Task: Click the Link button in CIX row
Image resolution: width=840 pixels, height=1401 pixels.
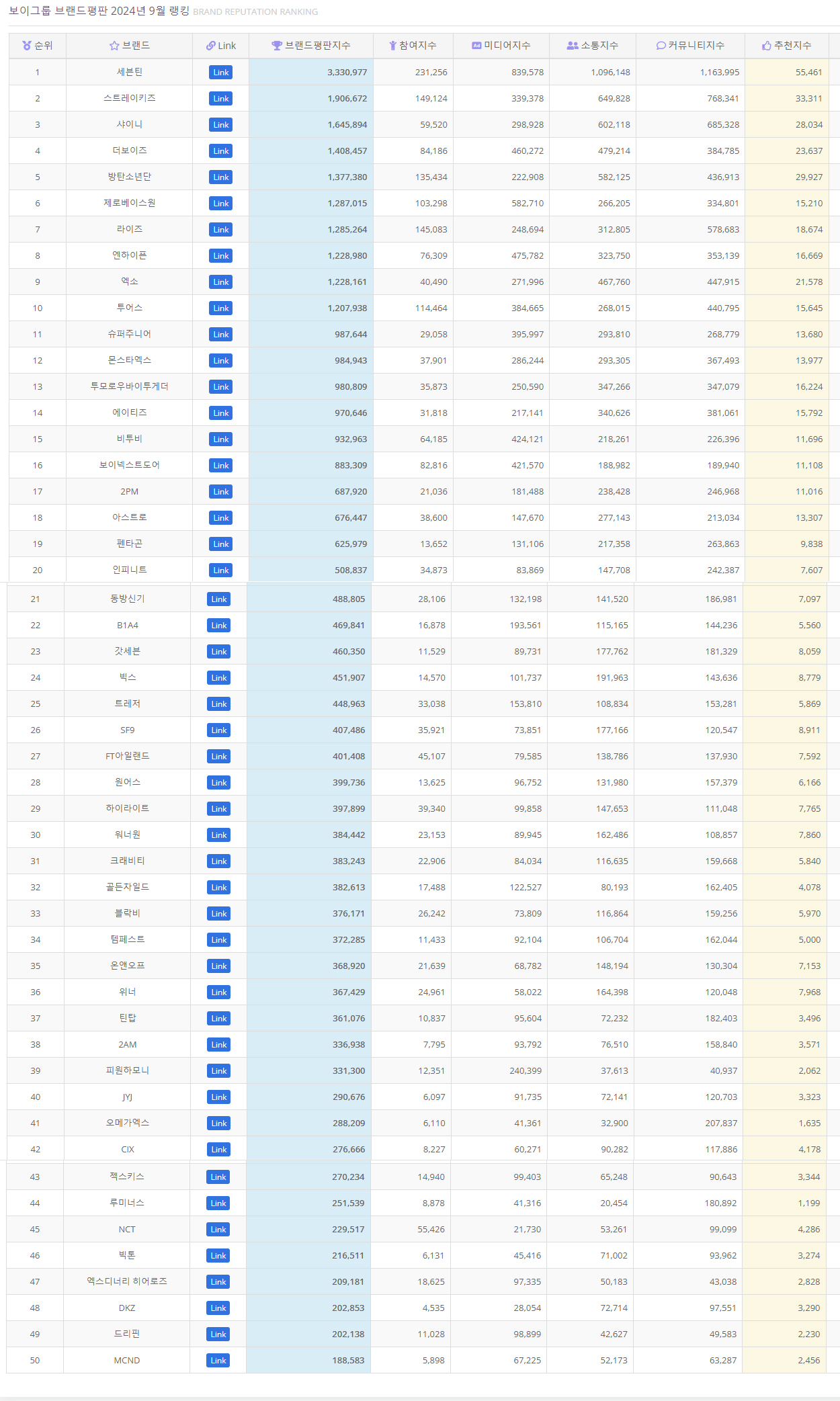Action: [x=219, y=1150]
